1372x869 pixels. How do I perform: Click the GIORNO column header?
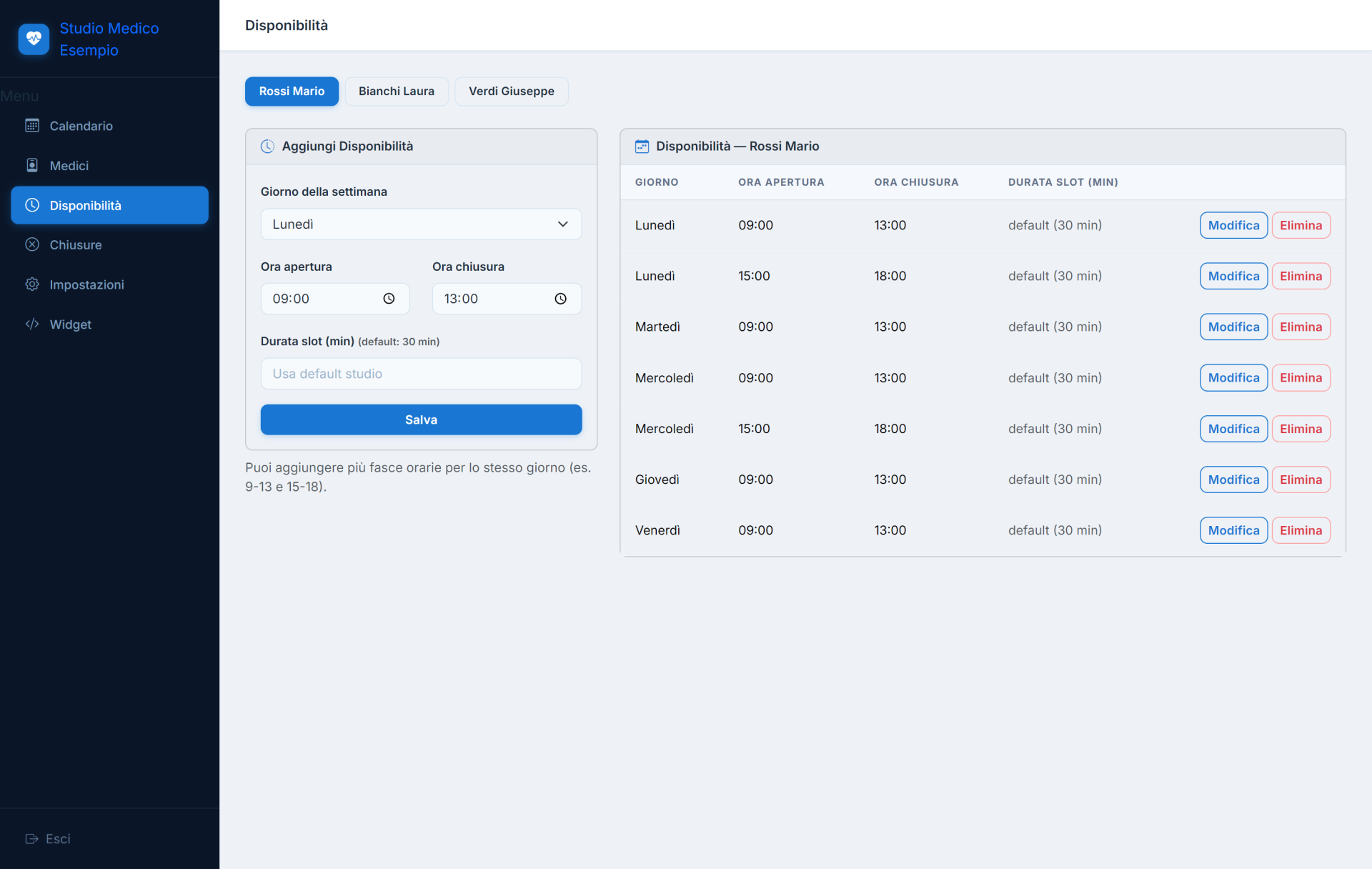pos(657,182)
